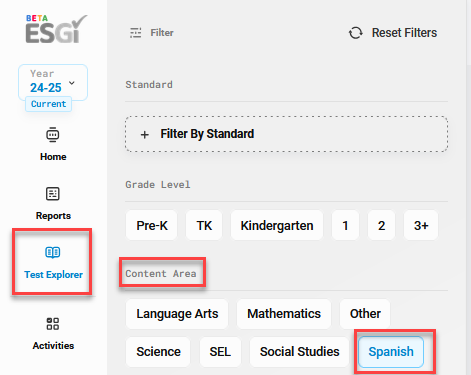
Task: Expand the Year 24-25 dropdown
Action: click(53, 82)
